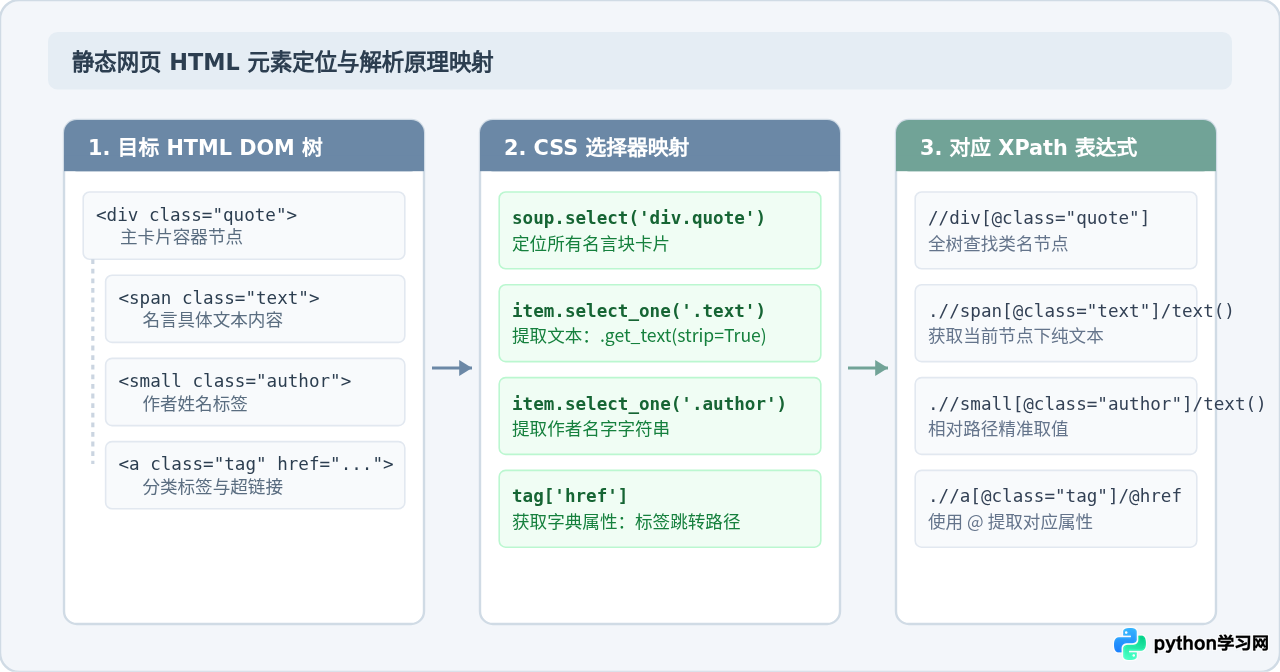The height and width of the screenshot is (672, 1280).
Task: Click the '提取作者名字字符串' description text
Action: 590,429
